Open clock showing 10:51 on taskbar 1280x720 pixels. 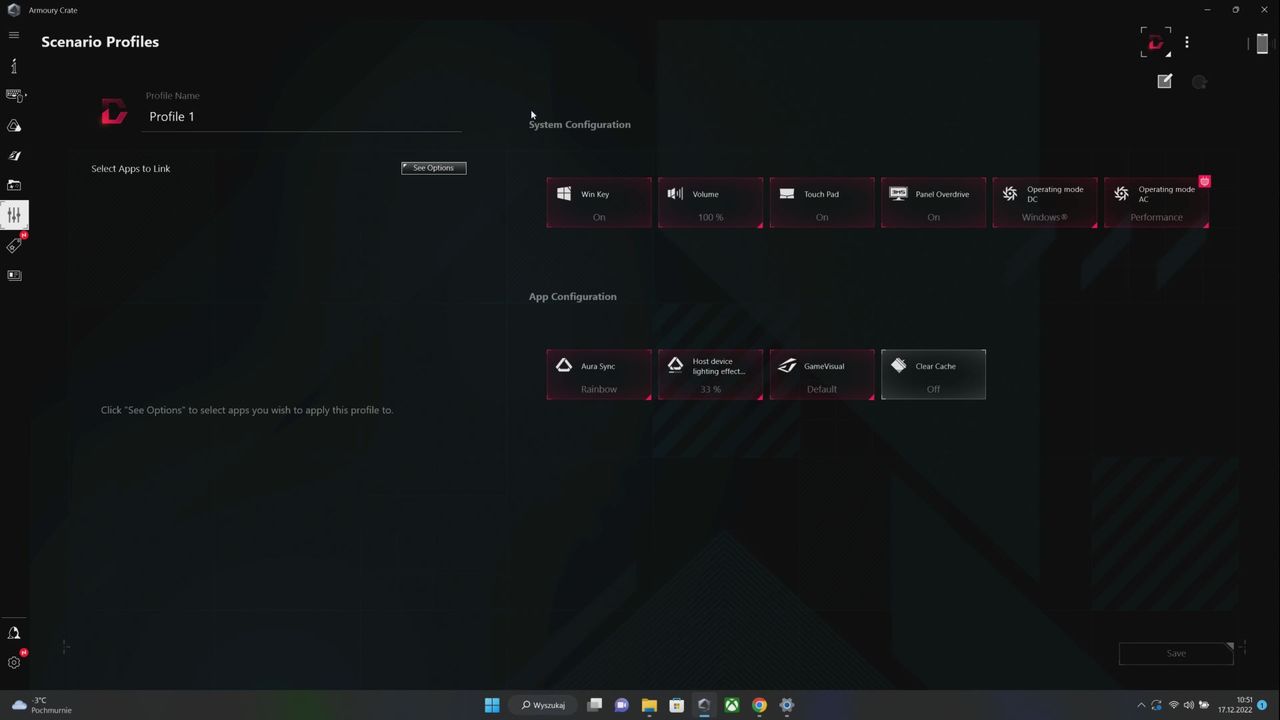pos(1235,705)
